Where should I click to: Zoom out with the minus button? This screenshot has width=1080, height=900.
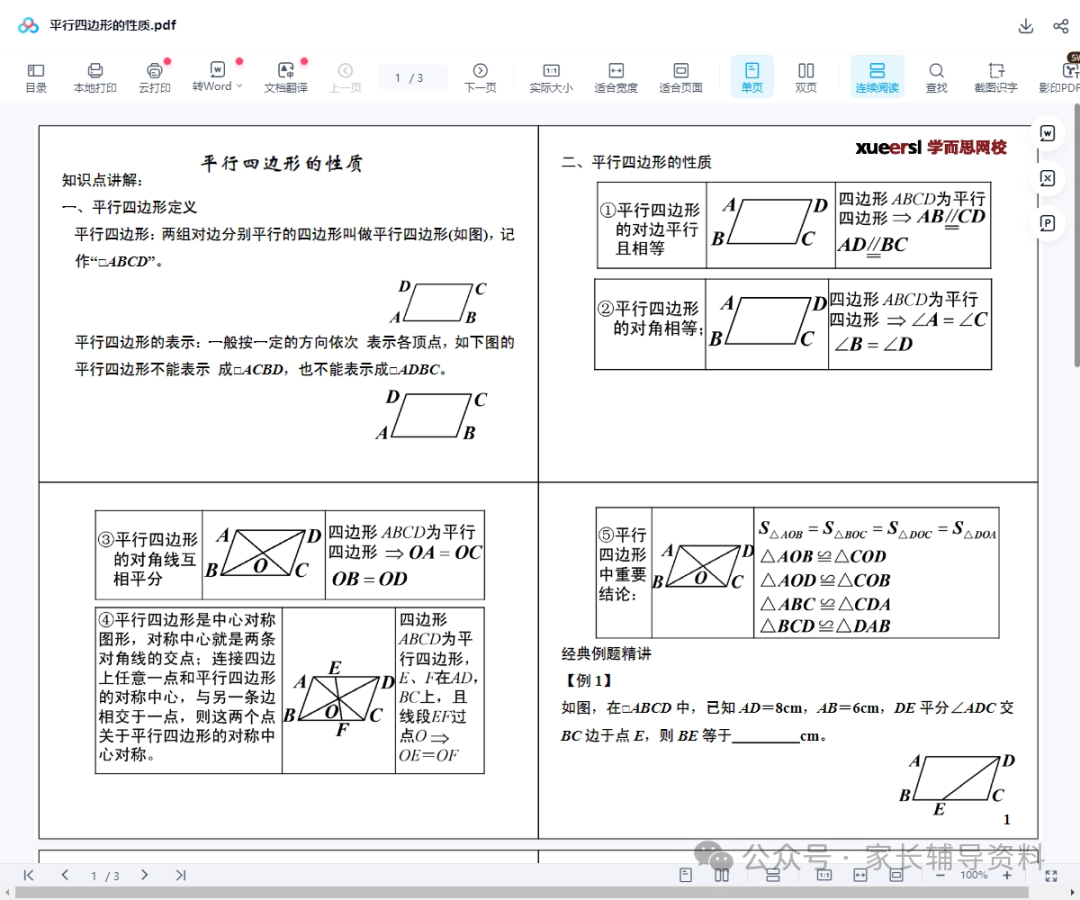(x=940, y=875)
